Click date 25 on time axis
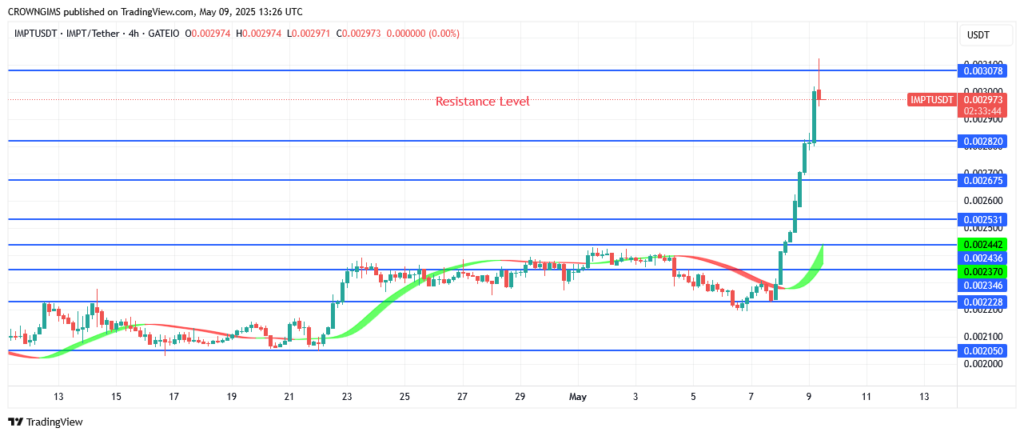 pos(405,397)
